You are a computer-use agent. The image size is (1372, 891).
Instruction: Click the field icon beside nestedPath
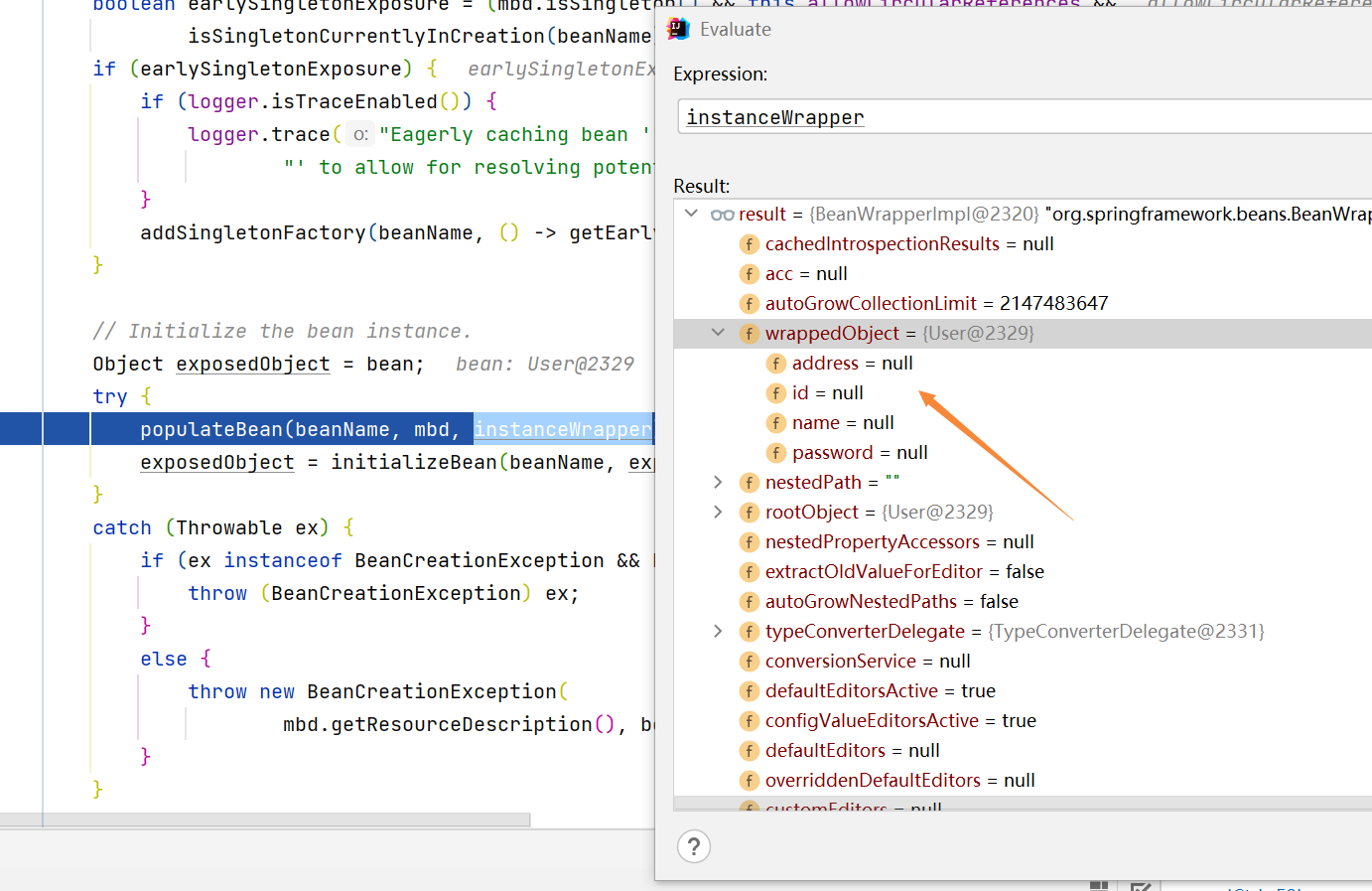coord(750,482)
